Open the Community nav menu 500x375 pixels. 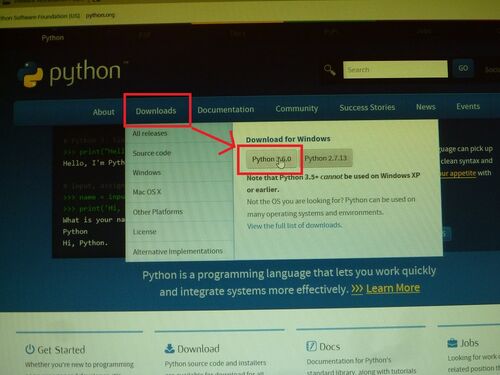(297, 108)
